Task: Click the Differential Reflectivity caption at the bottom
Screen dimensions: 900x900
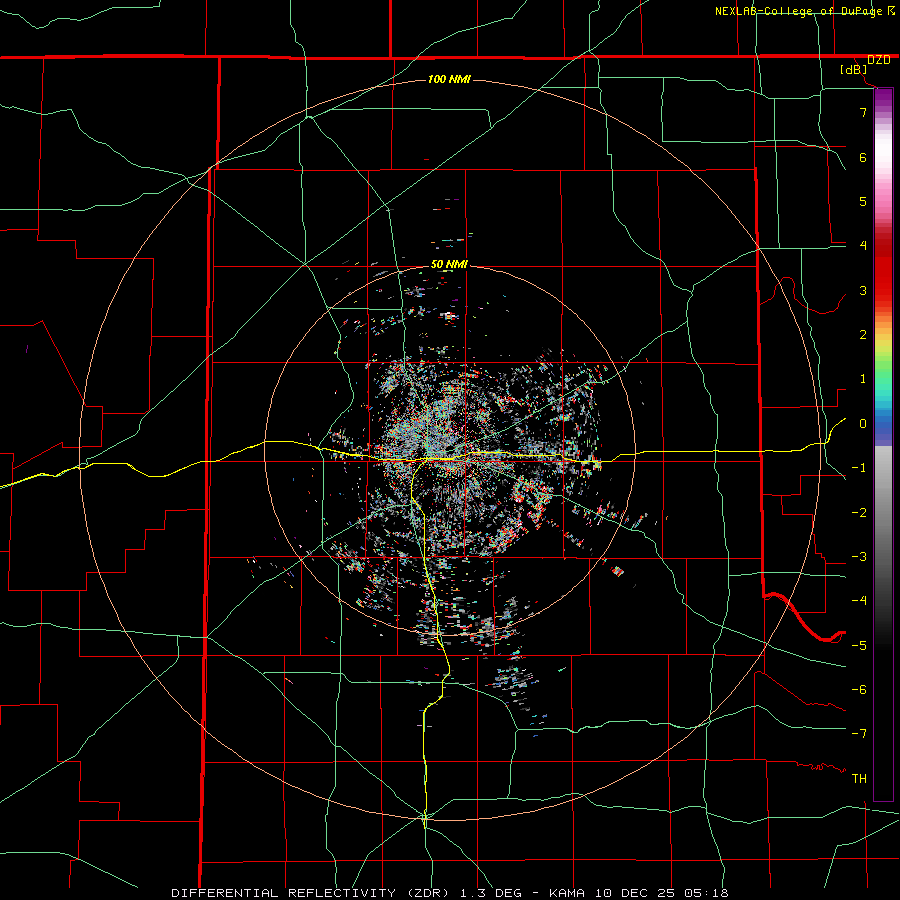Action: 450,893
